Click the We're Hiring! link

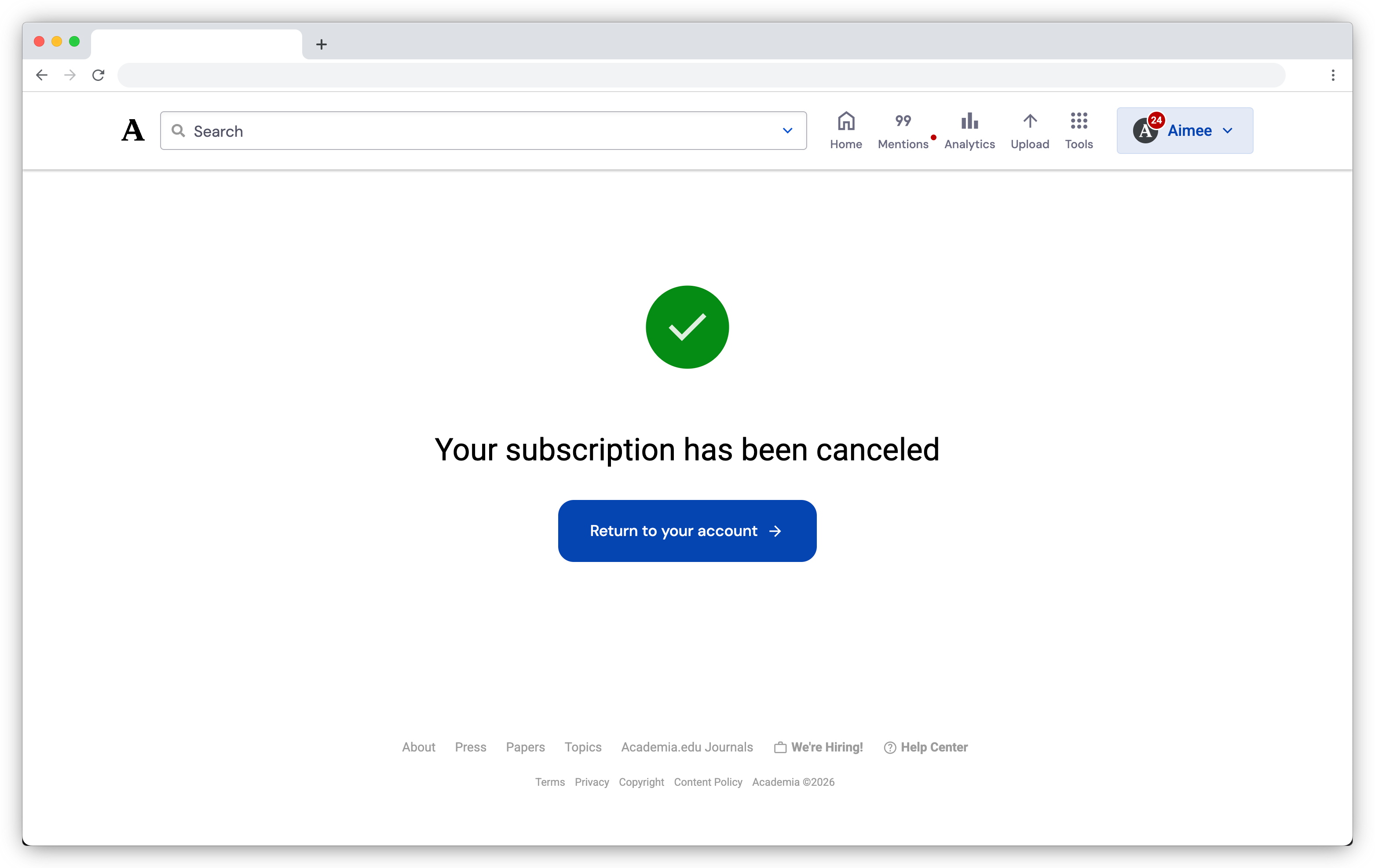(x=818, y=747)
